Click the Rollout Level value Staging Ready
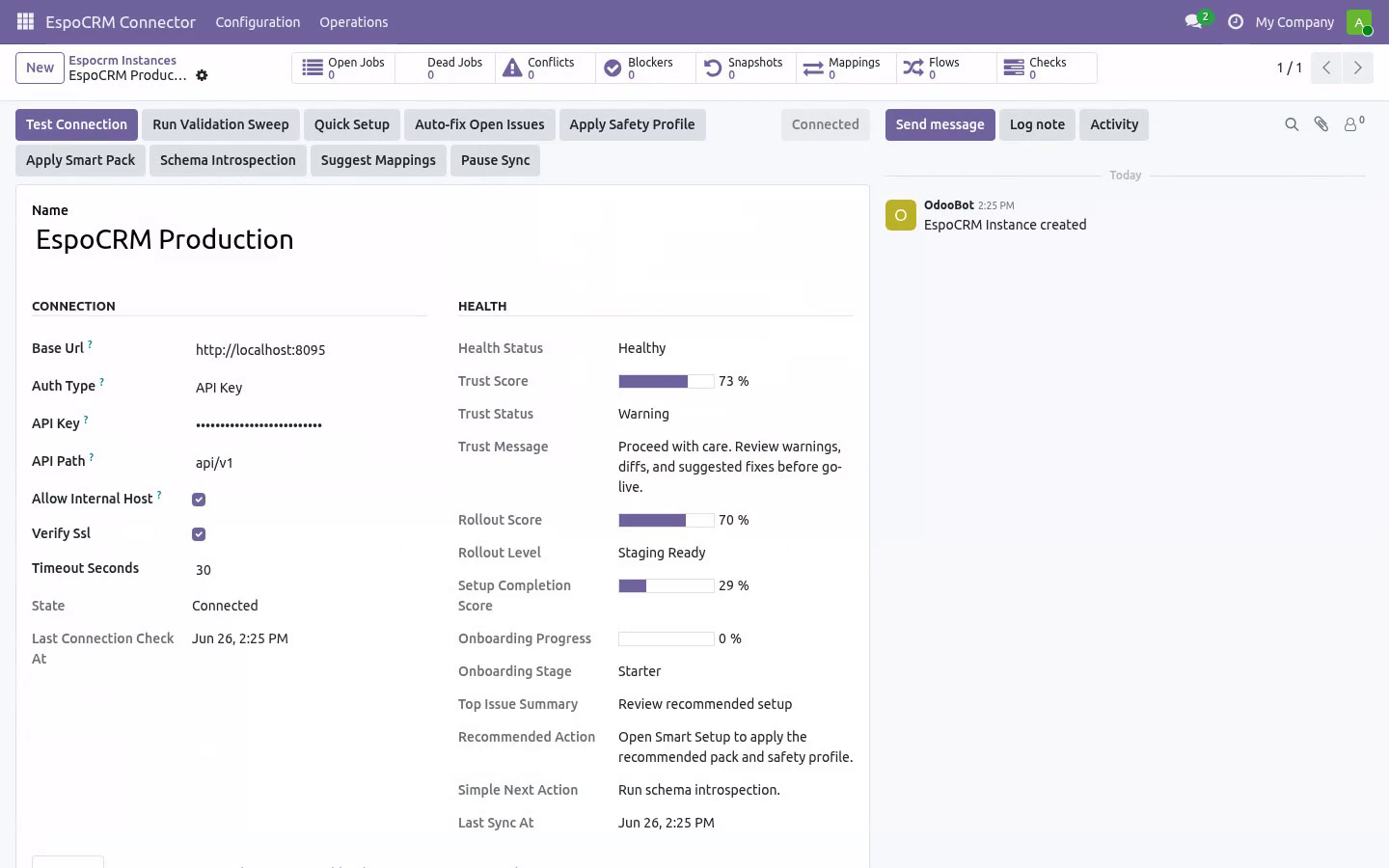The height and width of the screenshot is (868, 1389). pos(662,553)
